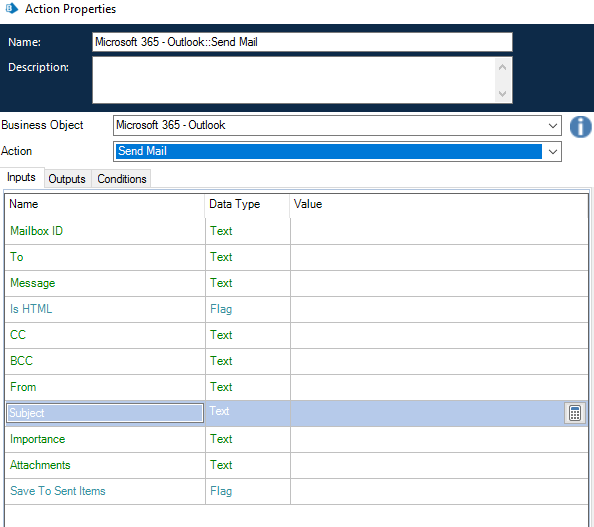
Task: Switch to the Outputs tab
Action: [67, 179]
